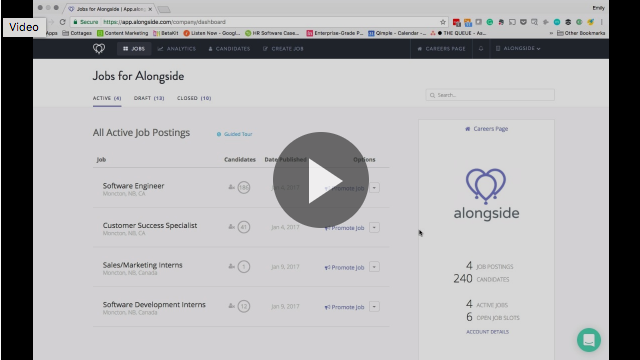Open the Enterprise-Grade bookmark
This screenshot has height=360, width=640.
[x=335, y=33]
